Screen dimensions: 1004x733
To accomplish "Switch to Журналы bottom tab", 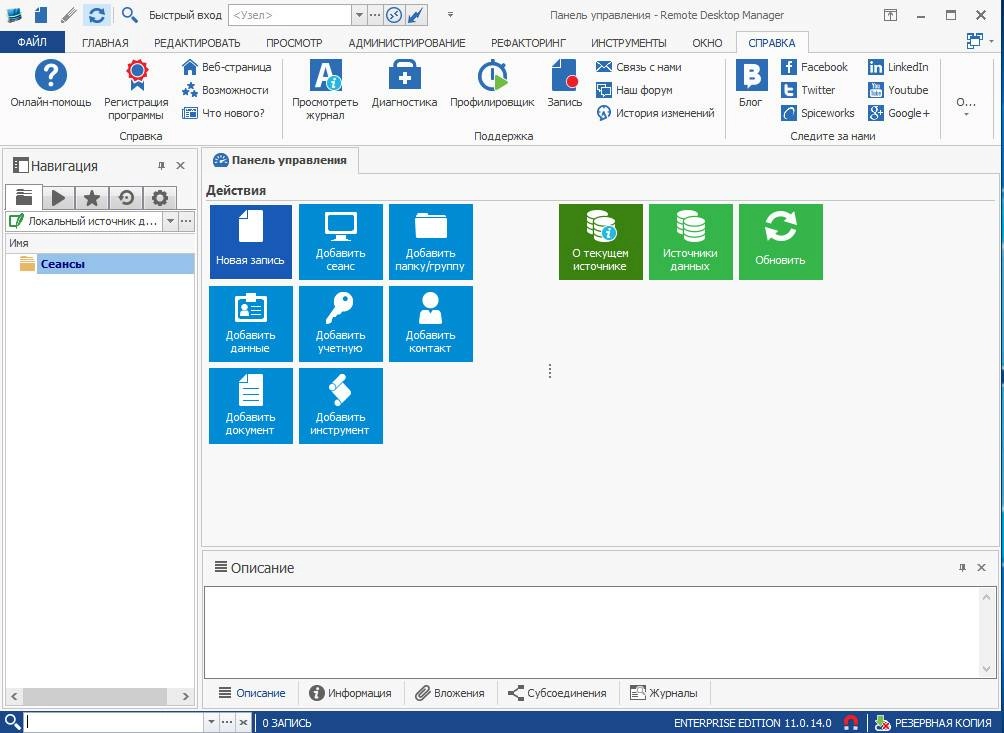I will 664,693.
